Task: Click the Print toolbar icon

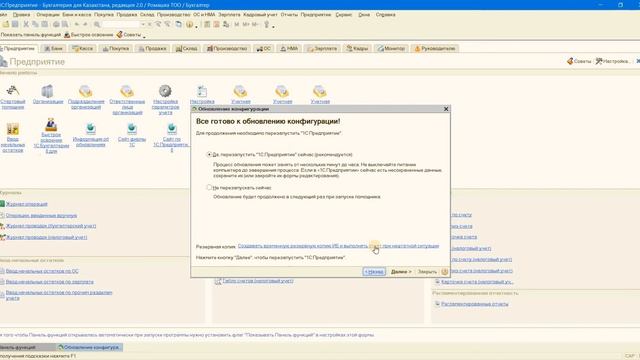Action: coord(56,24)
